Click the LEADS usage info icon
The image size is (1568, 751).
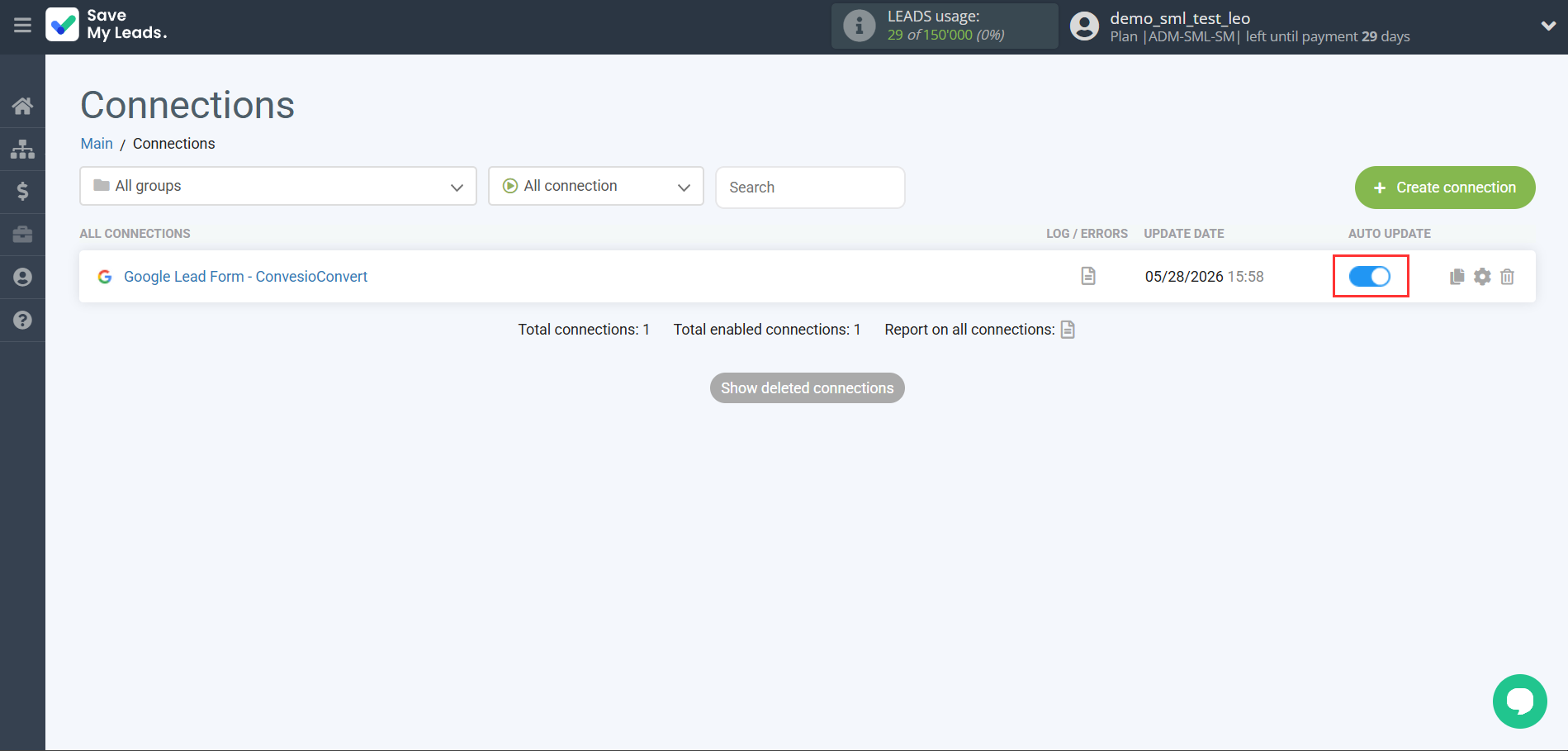coord(859,26)
